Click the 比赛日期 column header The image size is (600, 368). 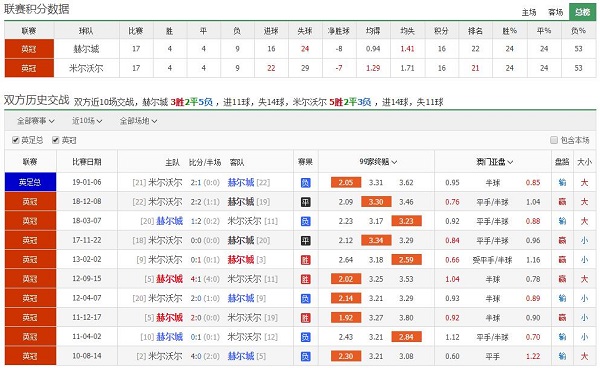pyautogui.click(x=87, y=162)
